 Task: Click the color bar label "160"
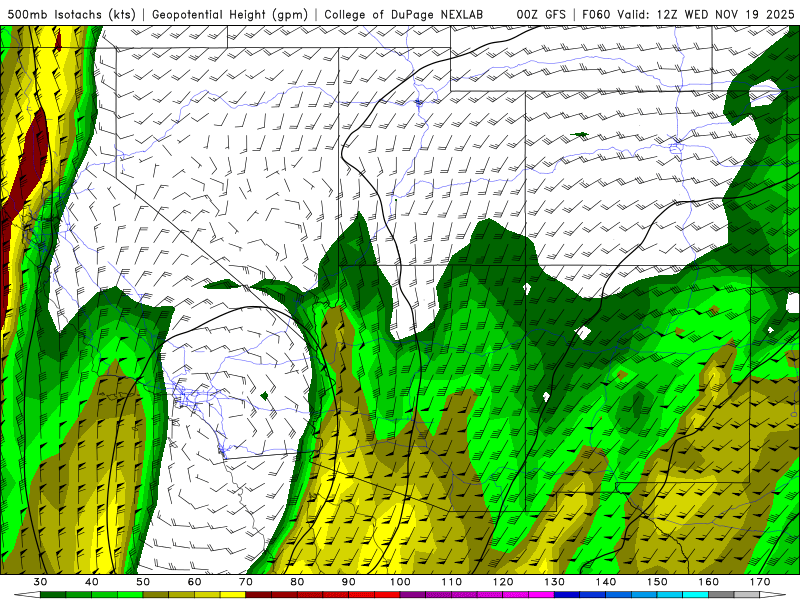(x=709, y=582)
